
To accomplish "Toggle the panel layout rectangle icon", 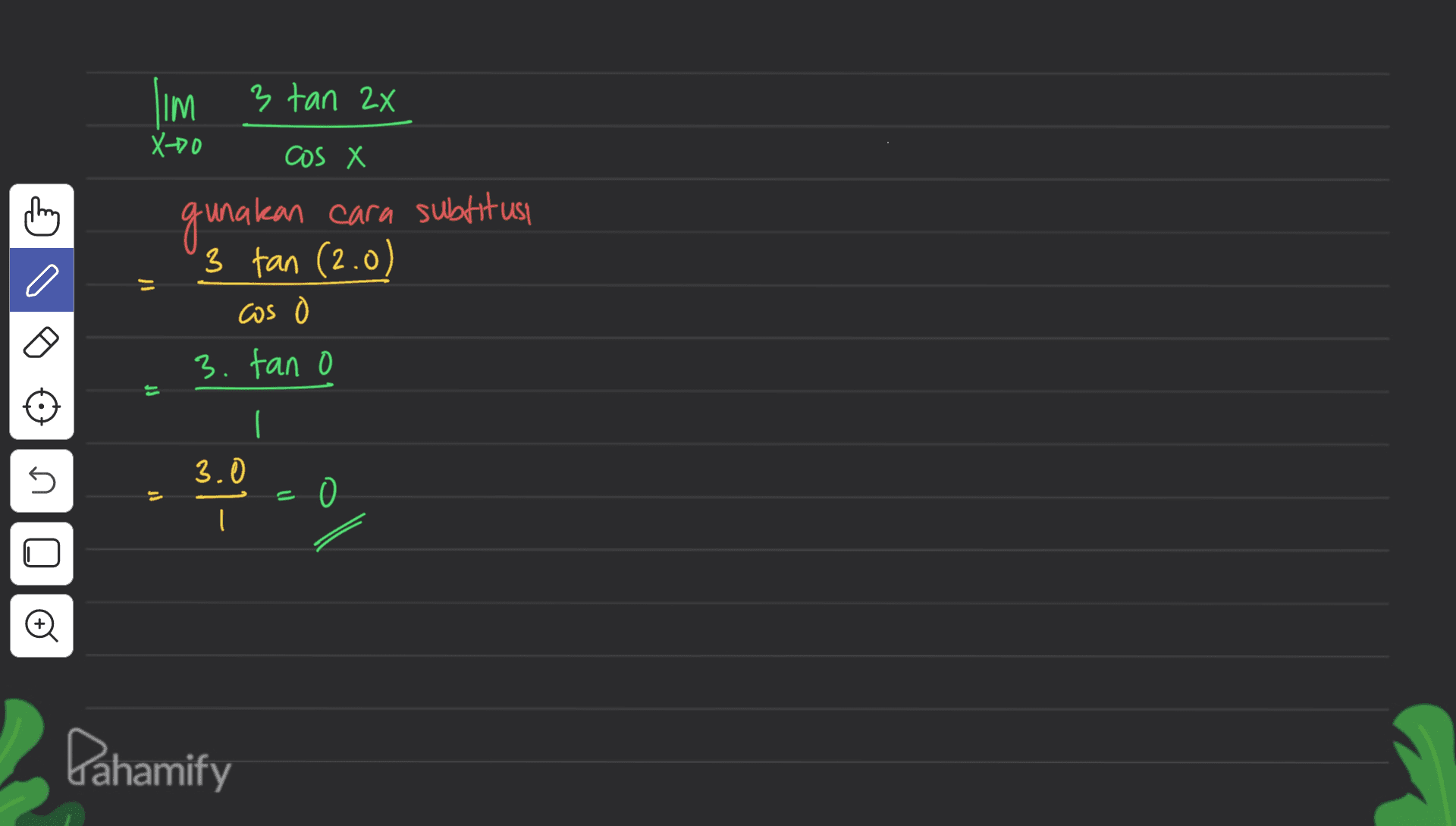I will (x=42, y=553).
